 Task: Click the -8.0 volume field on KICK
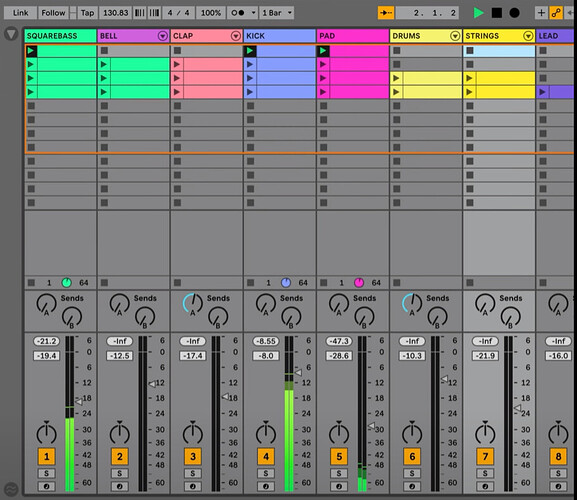point(266,356)
